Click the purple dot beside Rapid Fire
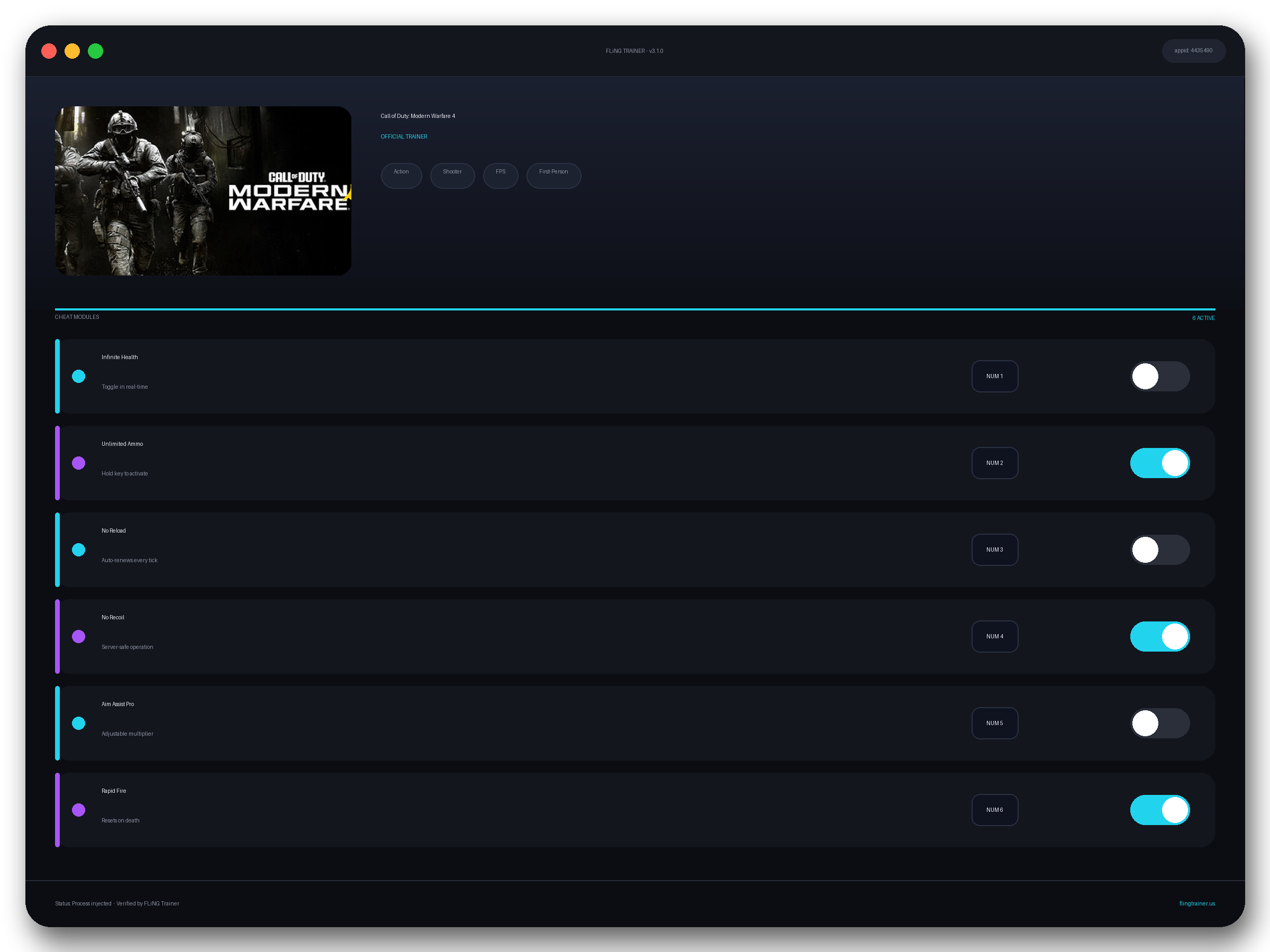Screen dimensions: 1270x952 tap(79, 810)
